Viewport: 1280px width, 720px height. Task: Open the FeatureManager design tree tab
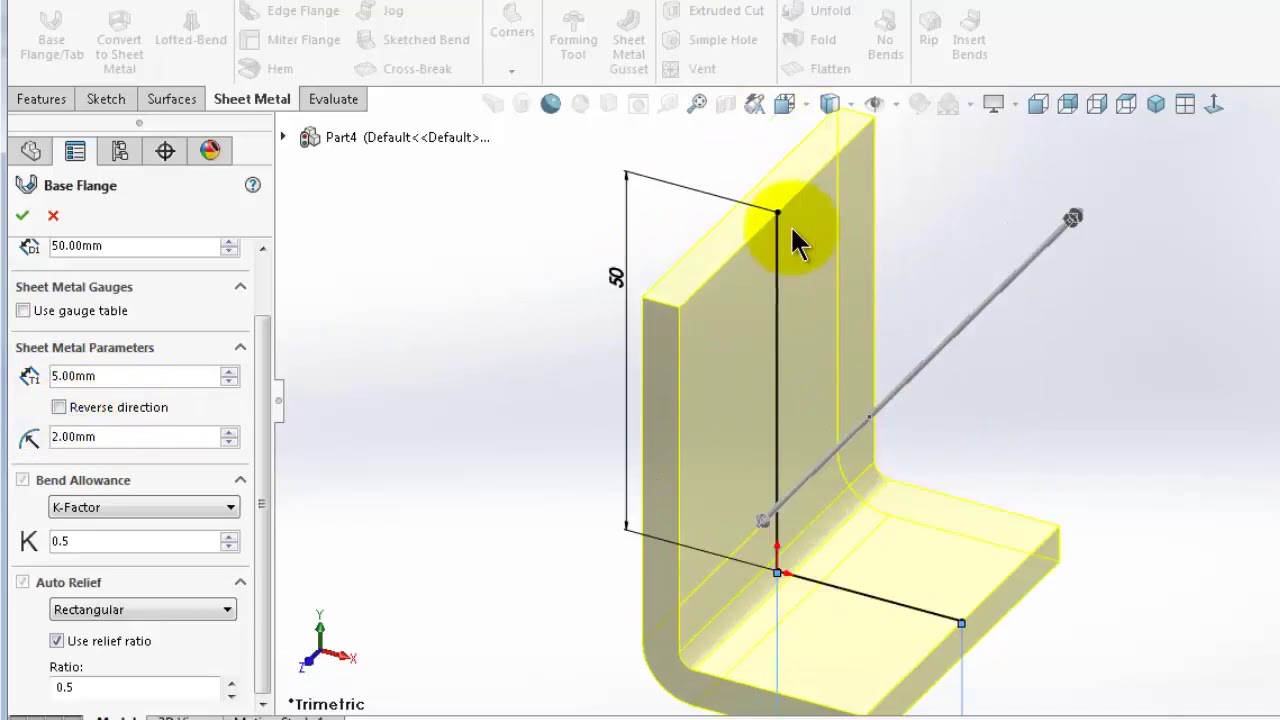coord(31,151)
